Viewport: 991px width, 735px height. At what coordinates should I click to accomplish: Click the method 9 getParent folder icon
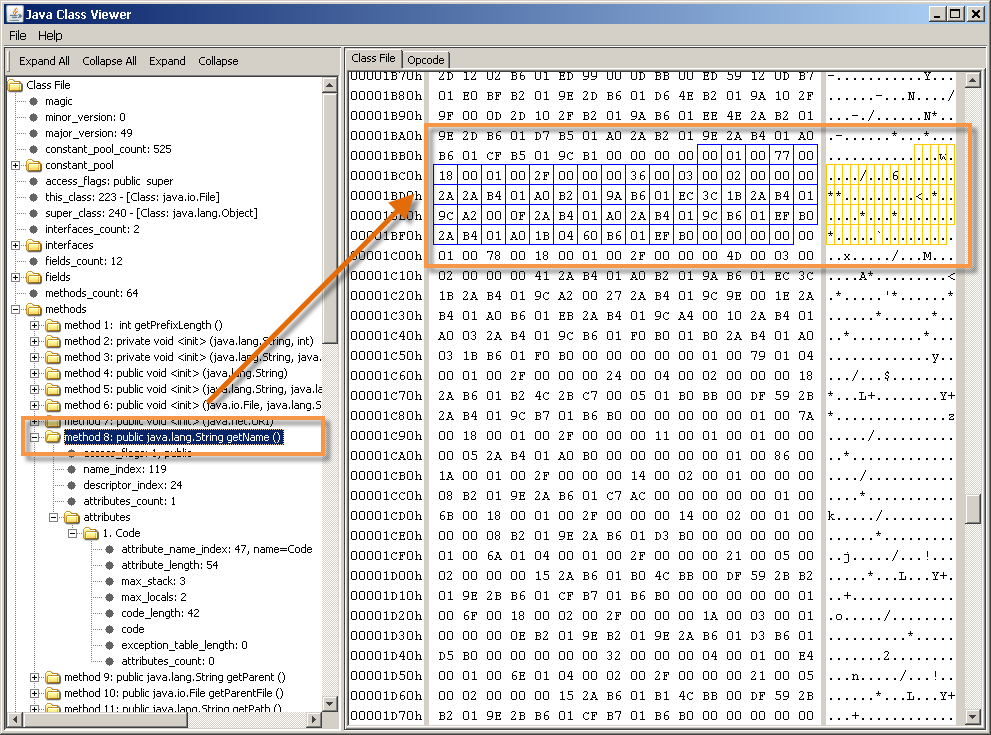click(53, 677)
